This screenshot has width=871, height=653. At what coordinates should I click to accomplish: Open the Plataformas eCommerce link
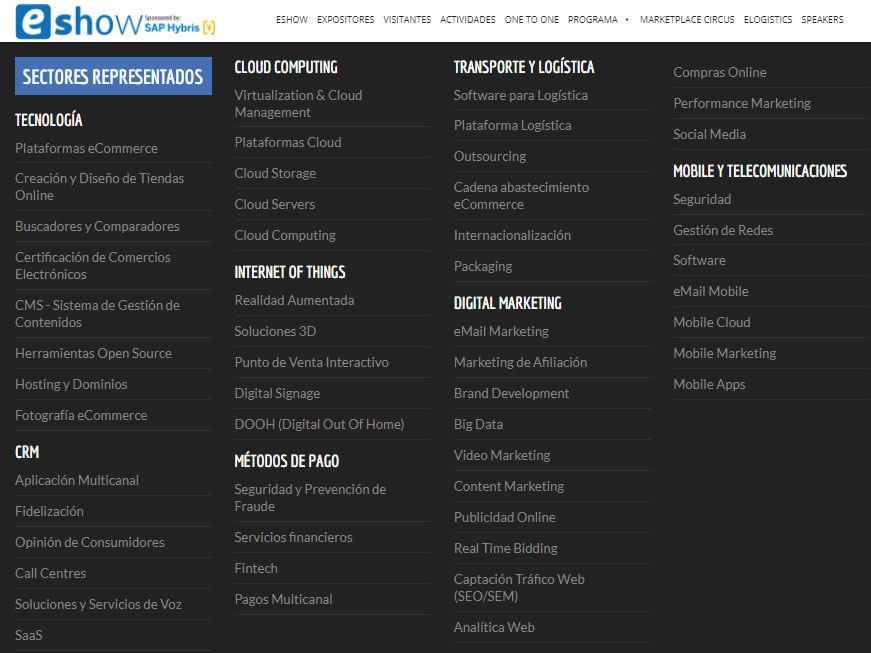[x=86, y=148]
